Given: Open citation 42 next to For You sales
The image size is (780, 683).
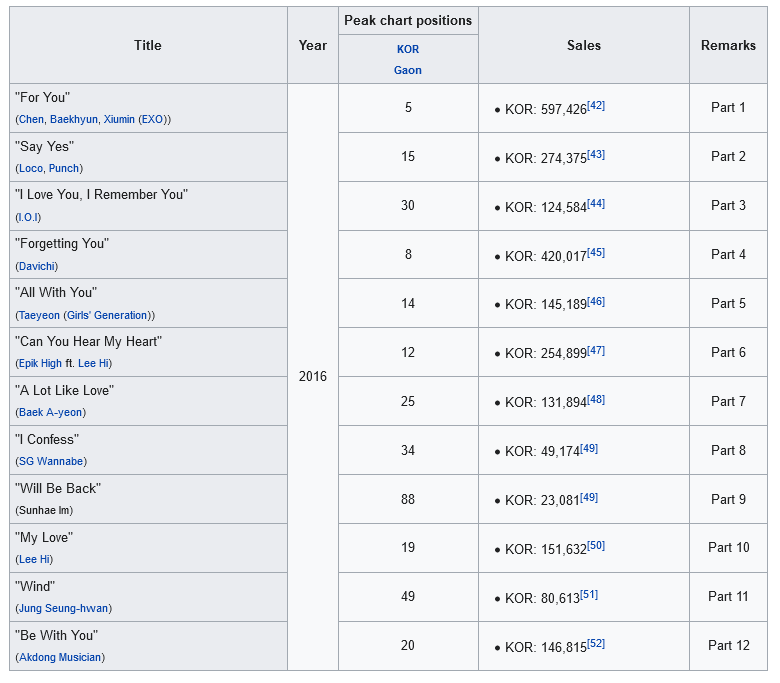Looking at the screenshot, I should [x=596, y=105].
